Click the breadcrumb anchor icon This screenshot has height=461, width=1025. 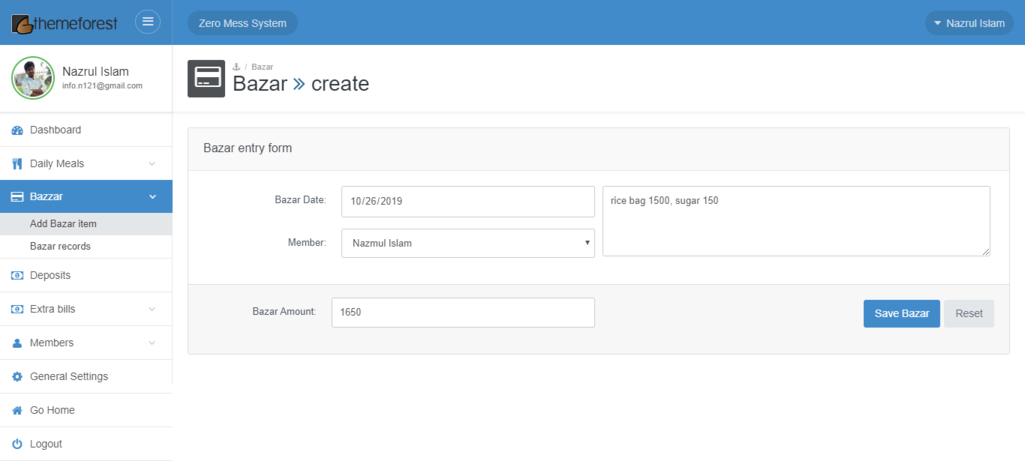point(237,67)
